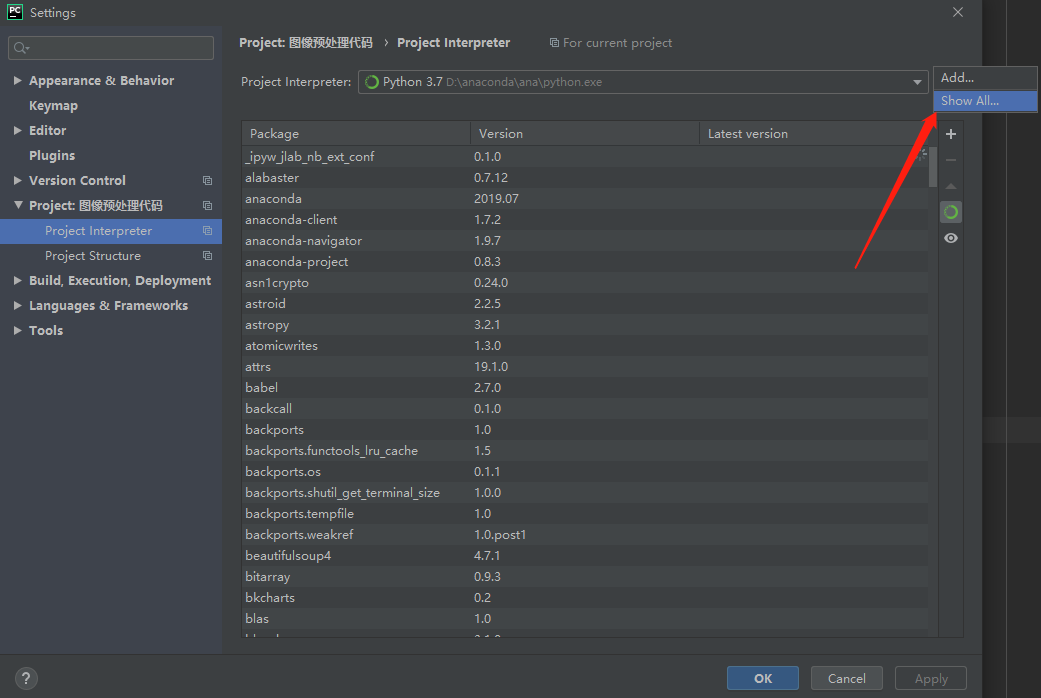Open Plugins settings page
Screen dimensions: 1041x698
pos(52,155)
